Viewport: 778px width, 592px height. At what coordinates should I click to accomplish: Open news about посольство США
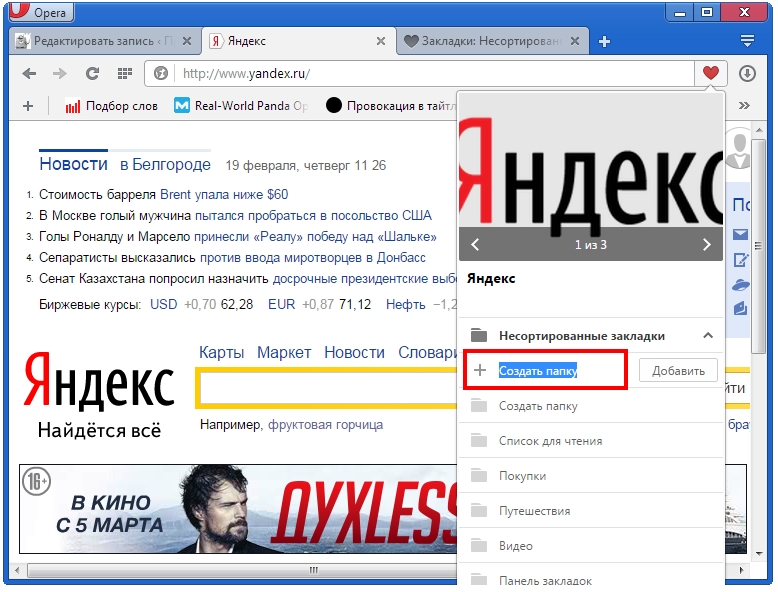tap(313, 215)
